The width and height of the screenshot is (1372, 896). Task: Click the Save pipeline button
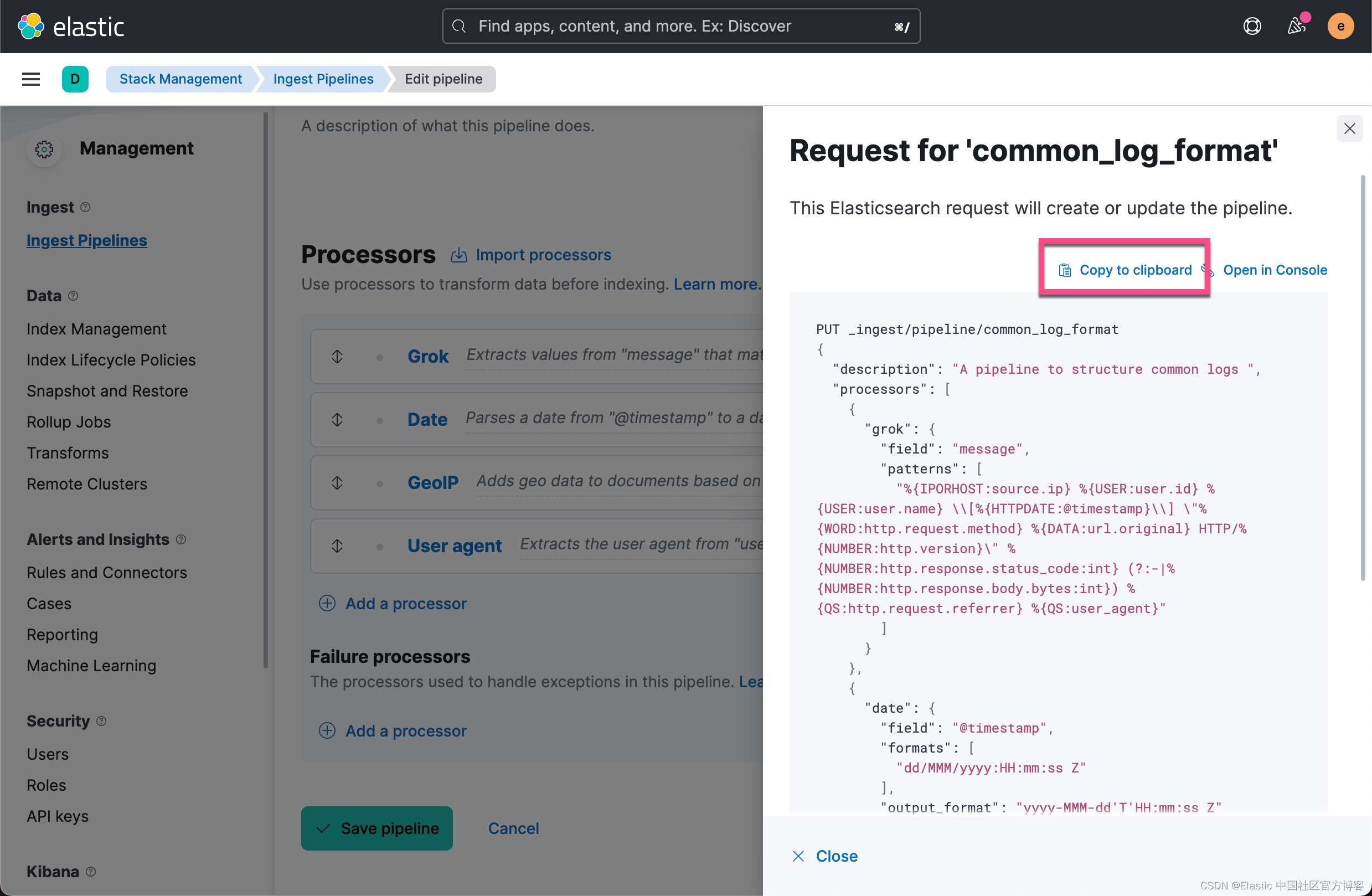tap(376, 828)
